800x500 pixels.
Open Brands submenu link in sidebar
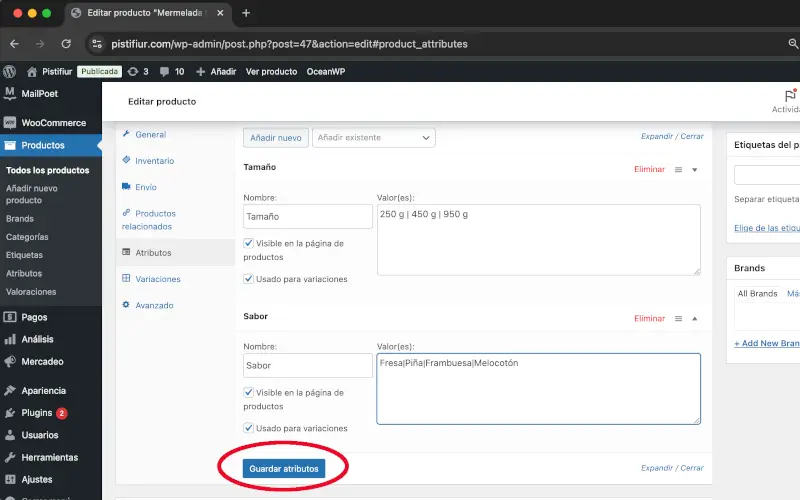click(19, 219)
